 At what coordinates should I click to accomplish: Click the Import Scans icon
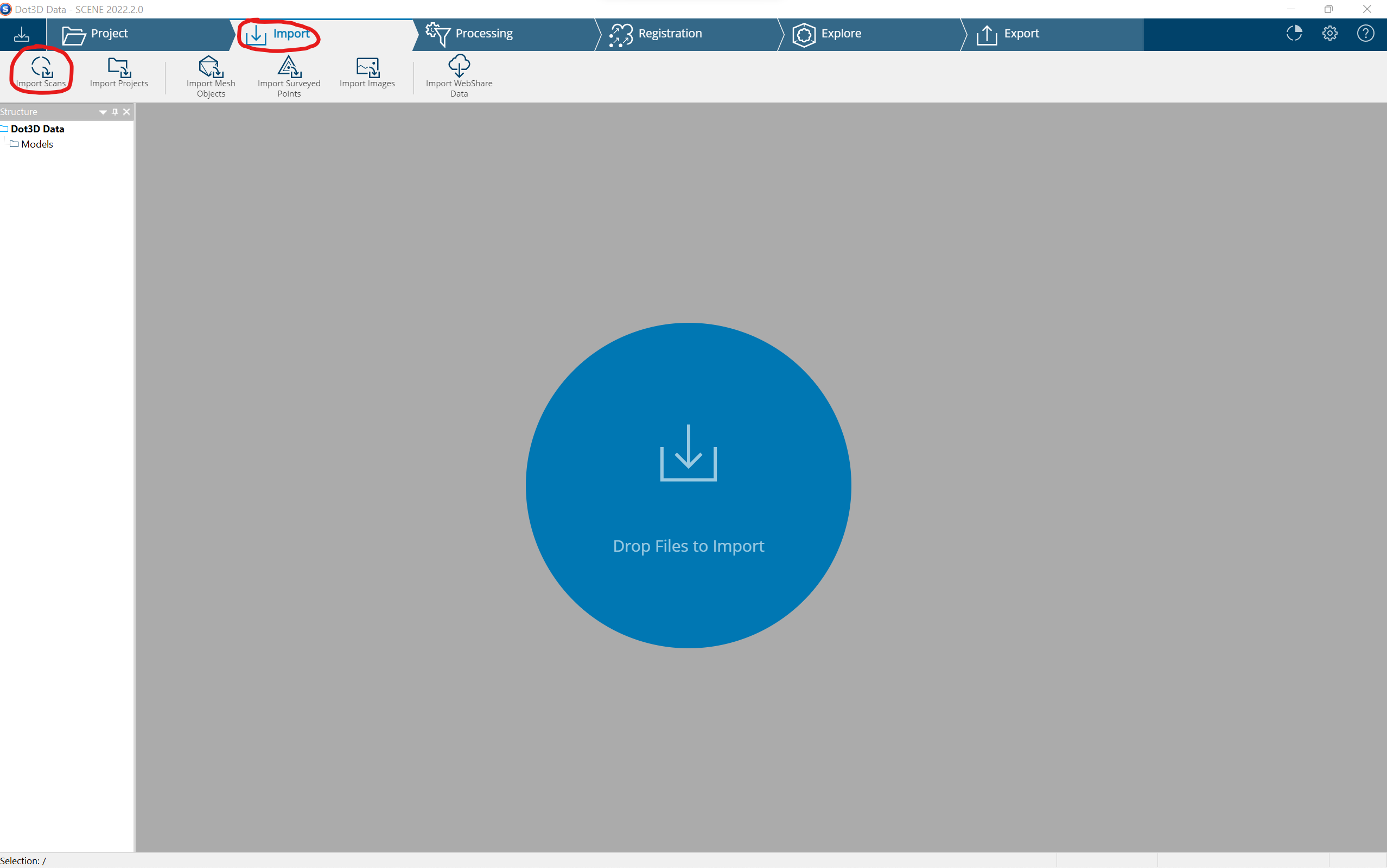point(41,68)
